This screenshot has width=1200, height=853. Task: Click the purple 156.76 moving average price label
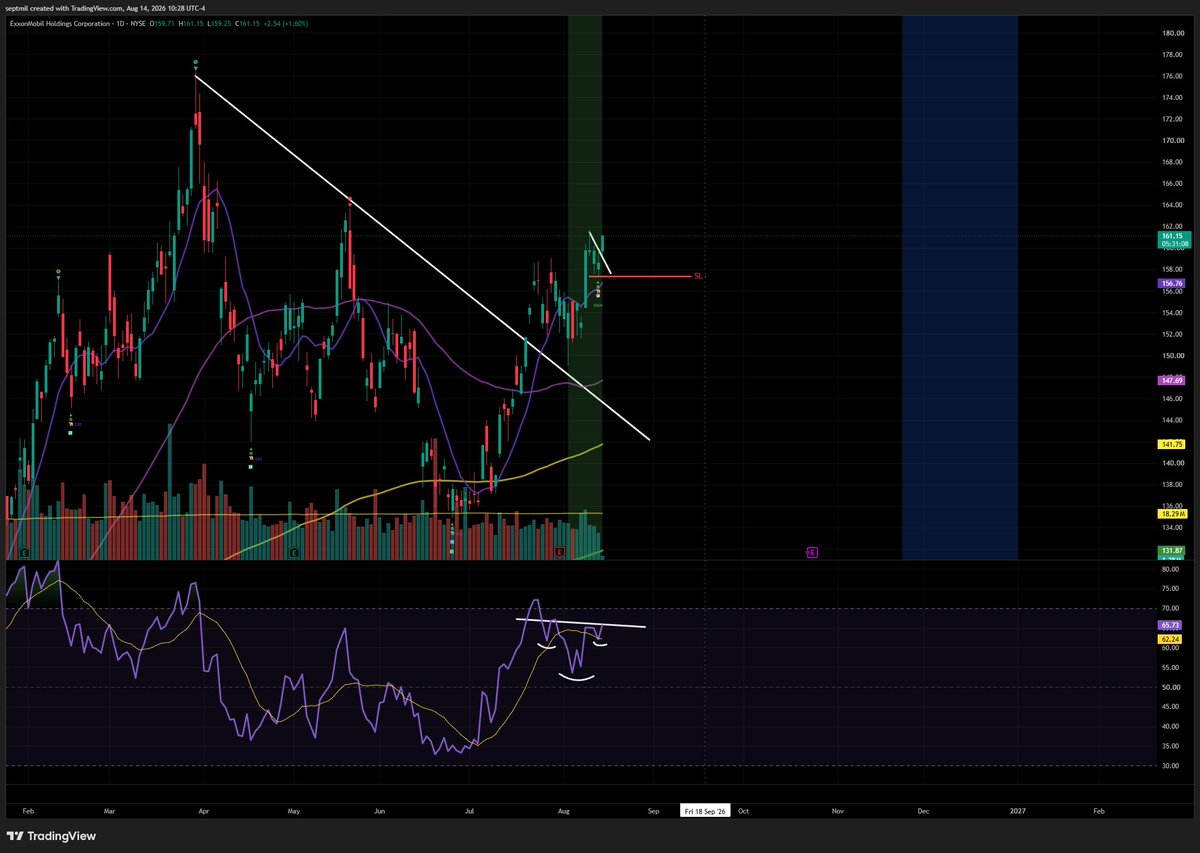tap(1171, 283)
